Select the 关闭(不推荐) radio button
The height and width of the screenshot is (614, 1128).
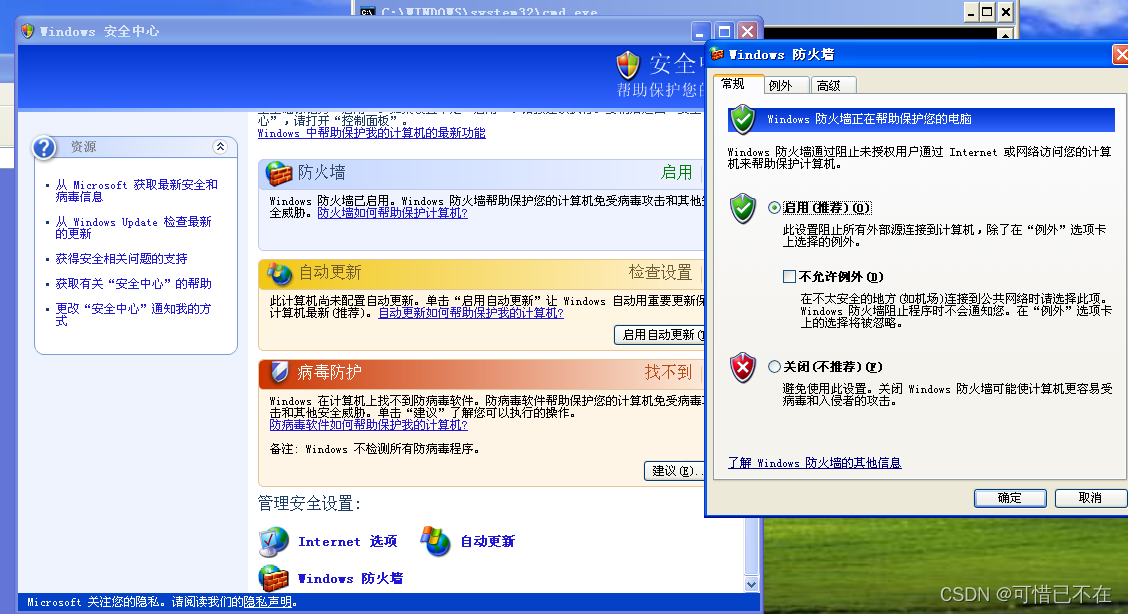pyautogui.click(x=775, y=366)
